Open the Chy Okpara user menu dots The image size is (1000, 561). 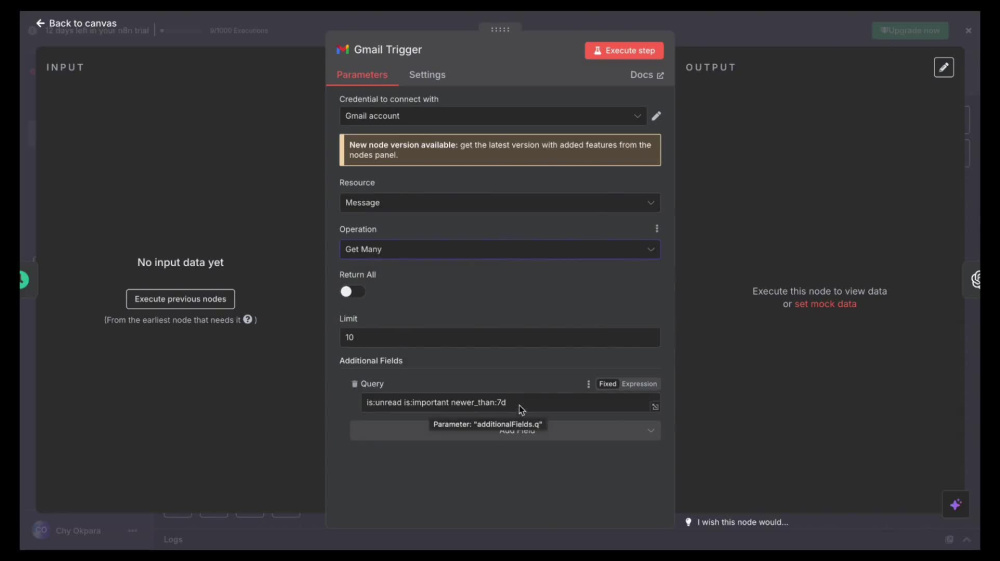[x=133, y=530]
